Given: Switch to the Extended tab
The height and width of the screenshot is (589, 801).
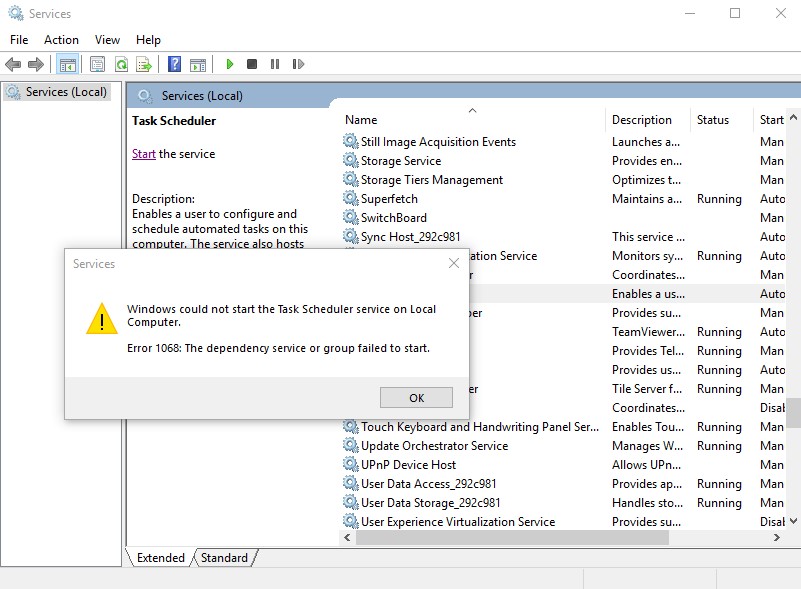Looking at the screenshot, I should (160, 557).
